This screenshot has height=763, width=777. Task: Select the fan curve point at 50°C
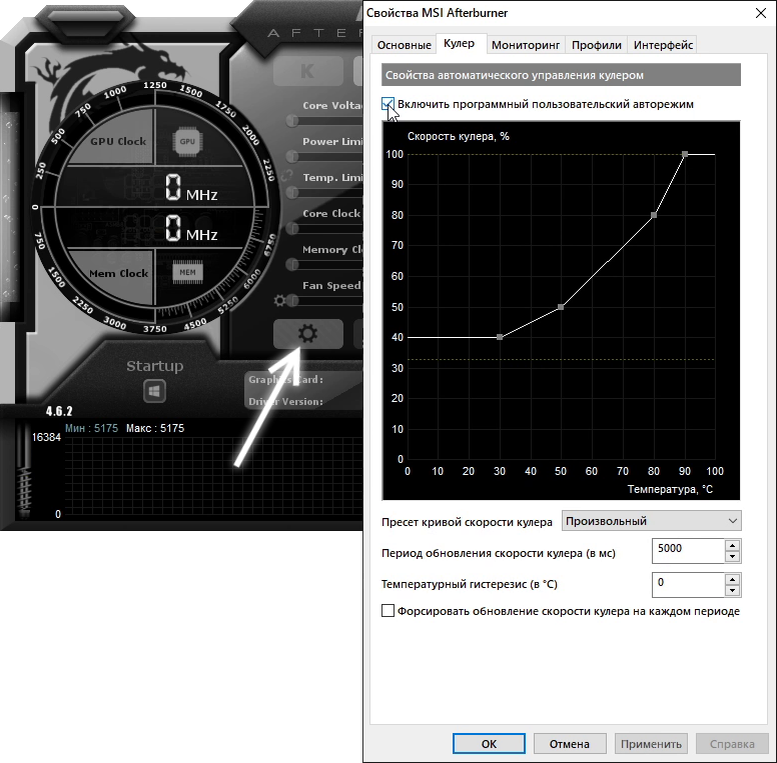coord(561,307)
